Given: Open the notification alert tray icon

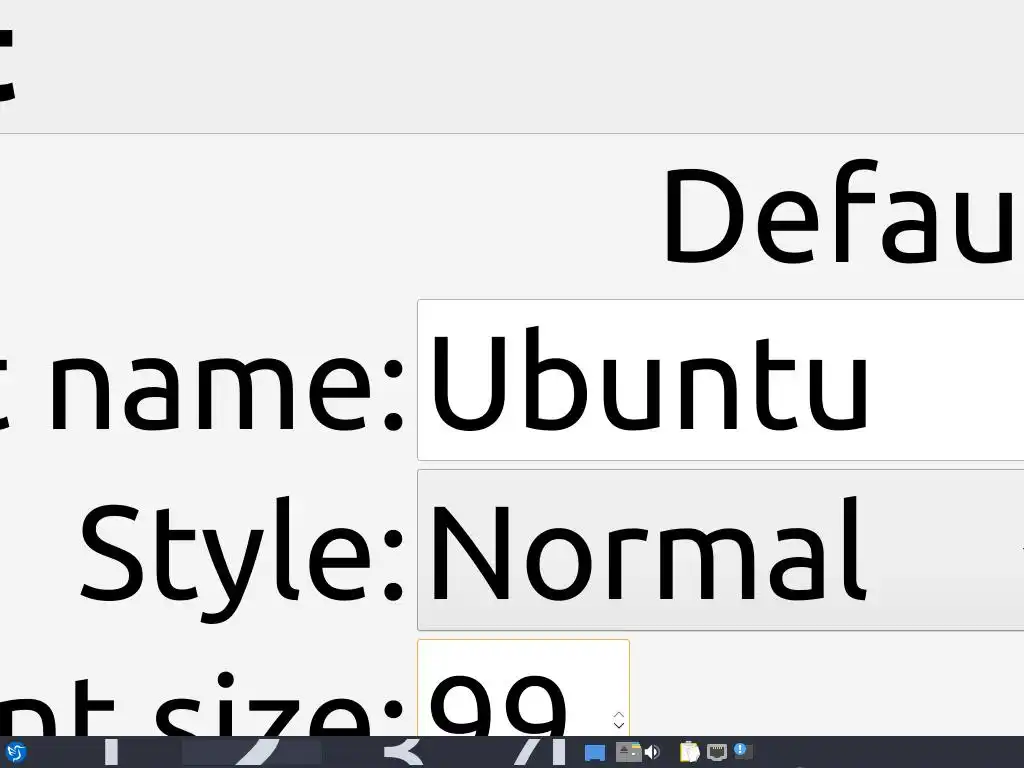Looking at the screenshot, I should click(744, 752).
